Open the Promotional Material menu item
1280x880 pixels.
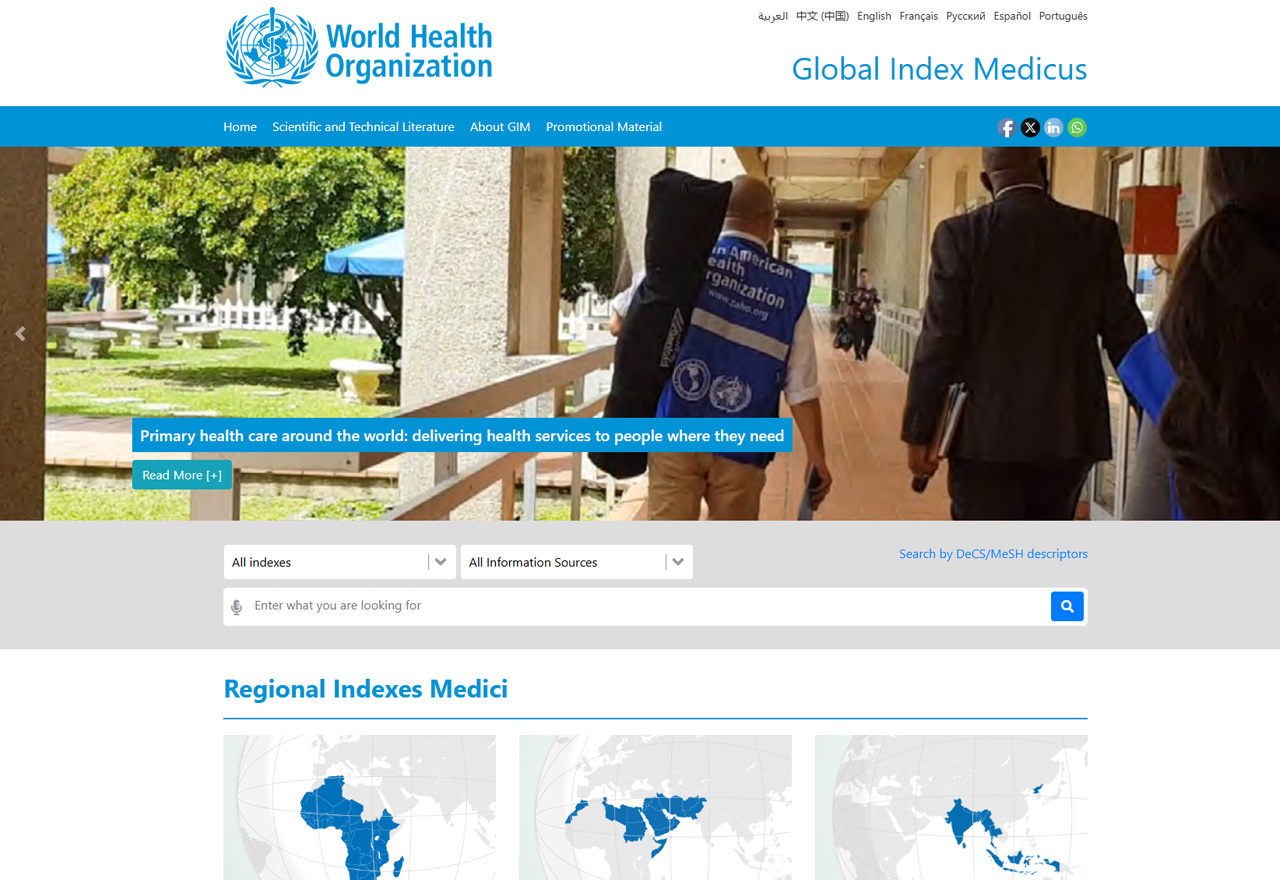point(604,127)
